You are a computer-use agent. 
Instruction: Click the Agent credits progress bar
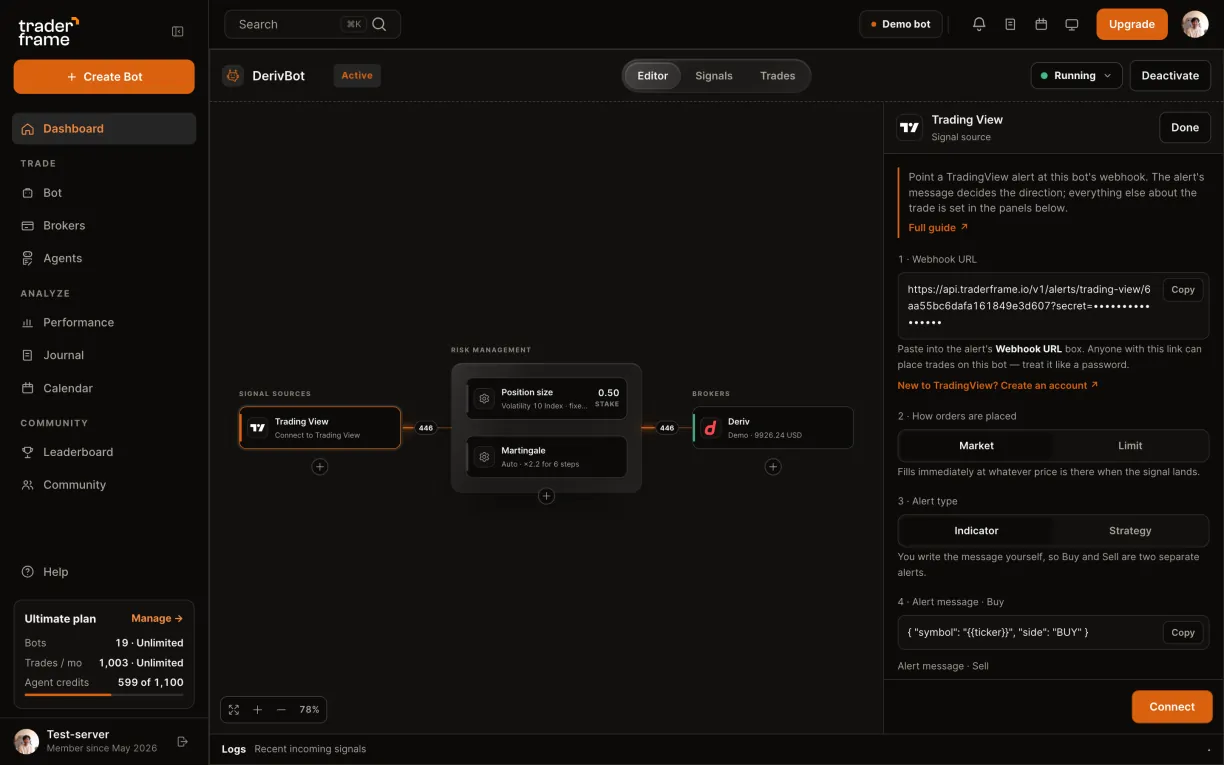tap(104, 694)
